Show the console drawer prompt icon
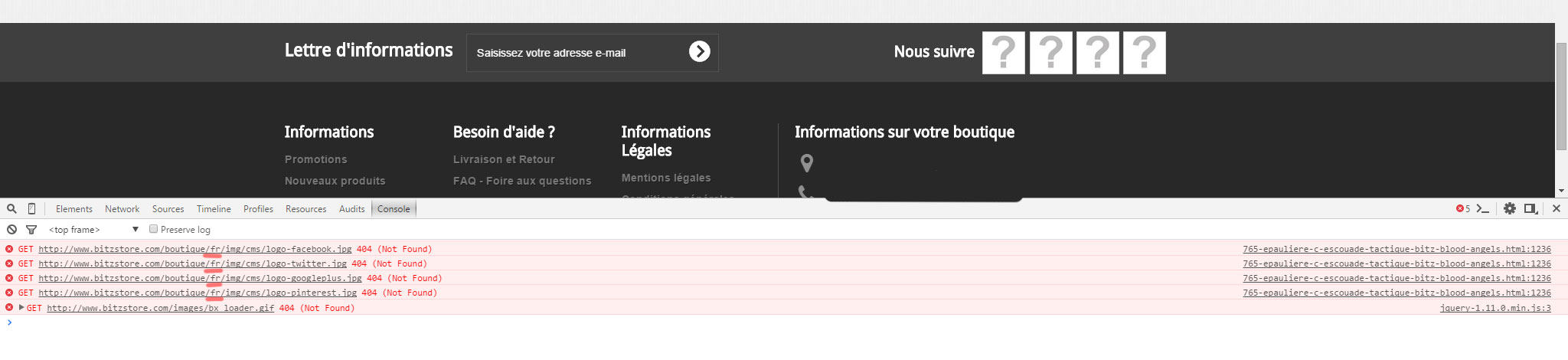Viewport: 1568px width, 360px height. tap(1483, 208)
